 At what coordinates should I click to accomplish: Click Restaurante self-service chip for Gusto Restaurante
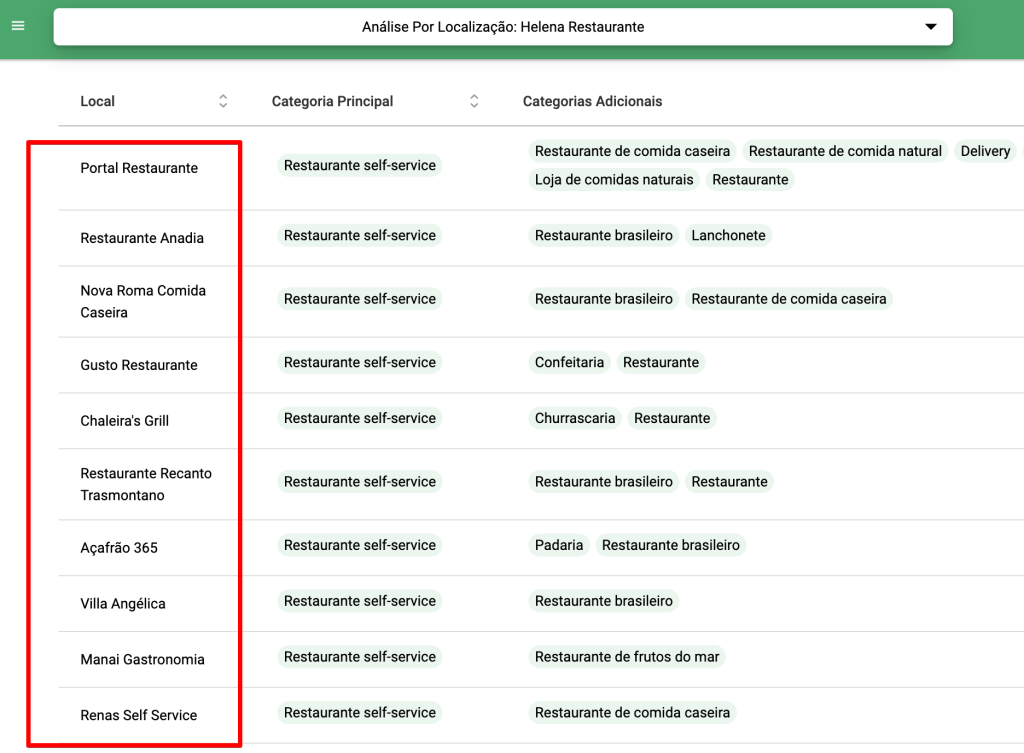click(360, 362)
